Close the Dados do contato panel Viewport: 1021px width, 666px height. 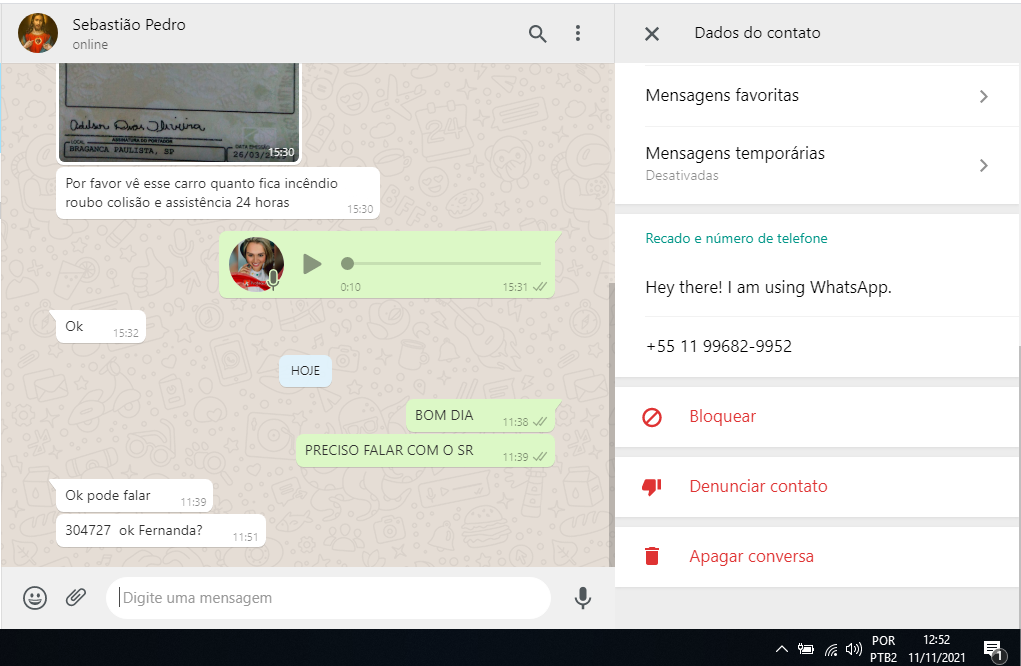click(x=652, y=34)
